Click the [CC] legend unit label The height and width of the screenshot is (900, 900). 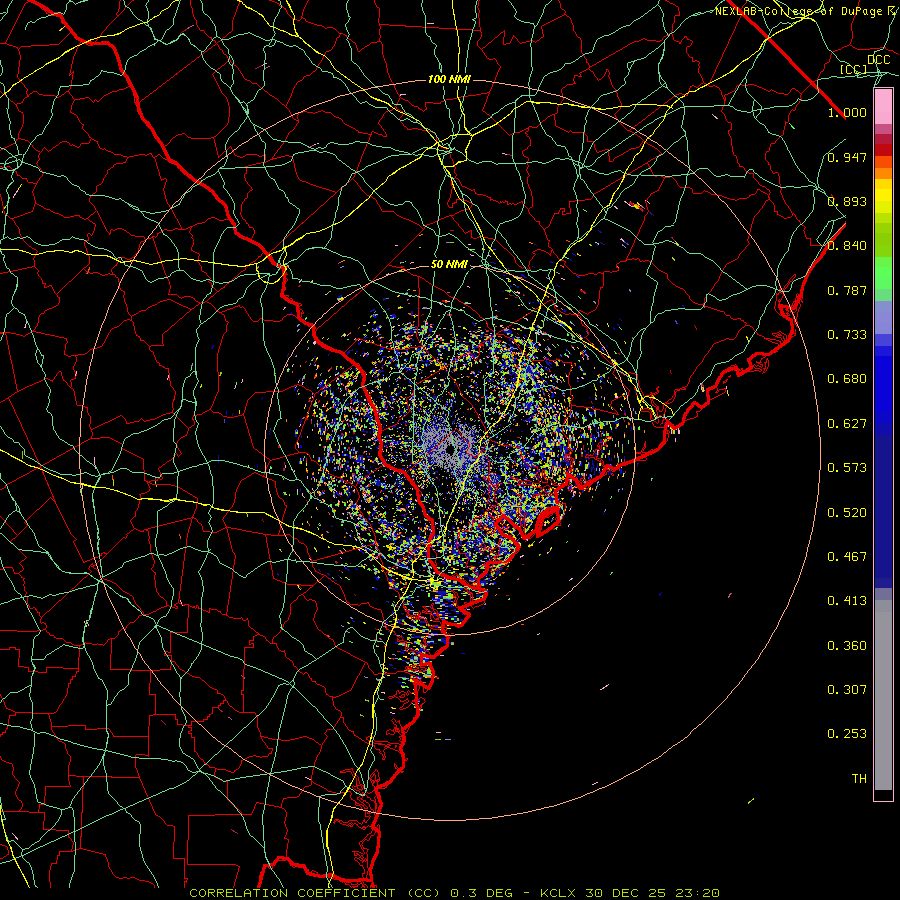pos(853,69)
